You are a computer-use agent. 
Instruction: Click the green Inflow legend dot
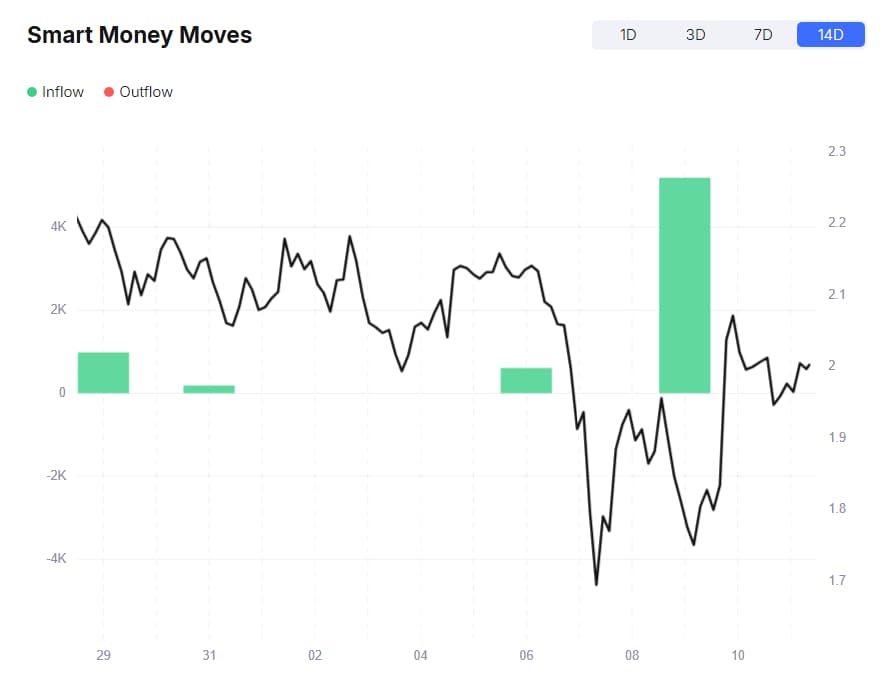click(32, 92)
